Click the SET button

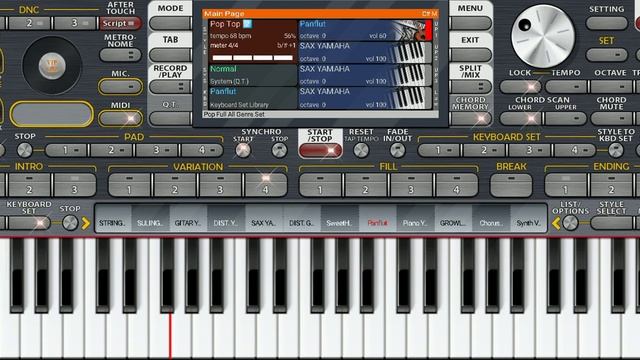point(607,54)
